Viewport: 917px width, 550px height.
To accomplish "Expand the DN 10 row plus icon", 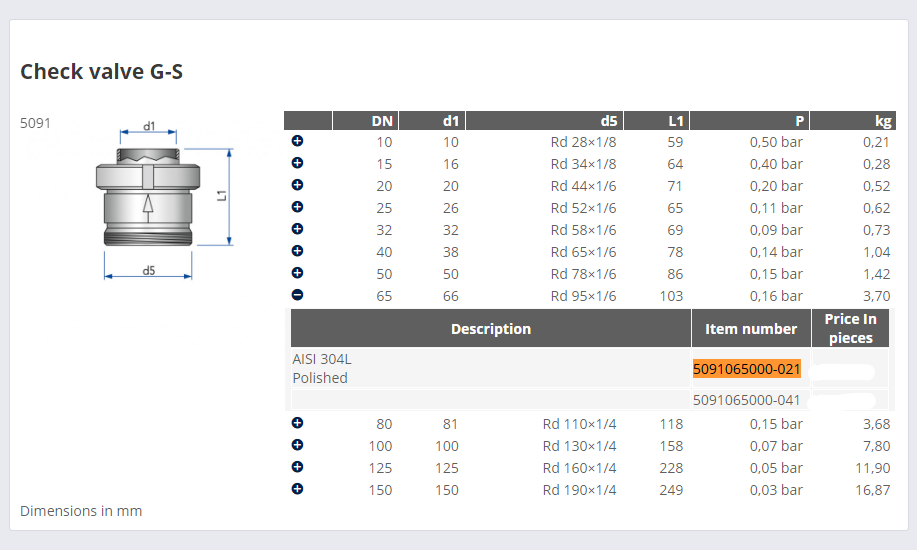I will click(x=297, y=141).
